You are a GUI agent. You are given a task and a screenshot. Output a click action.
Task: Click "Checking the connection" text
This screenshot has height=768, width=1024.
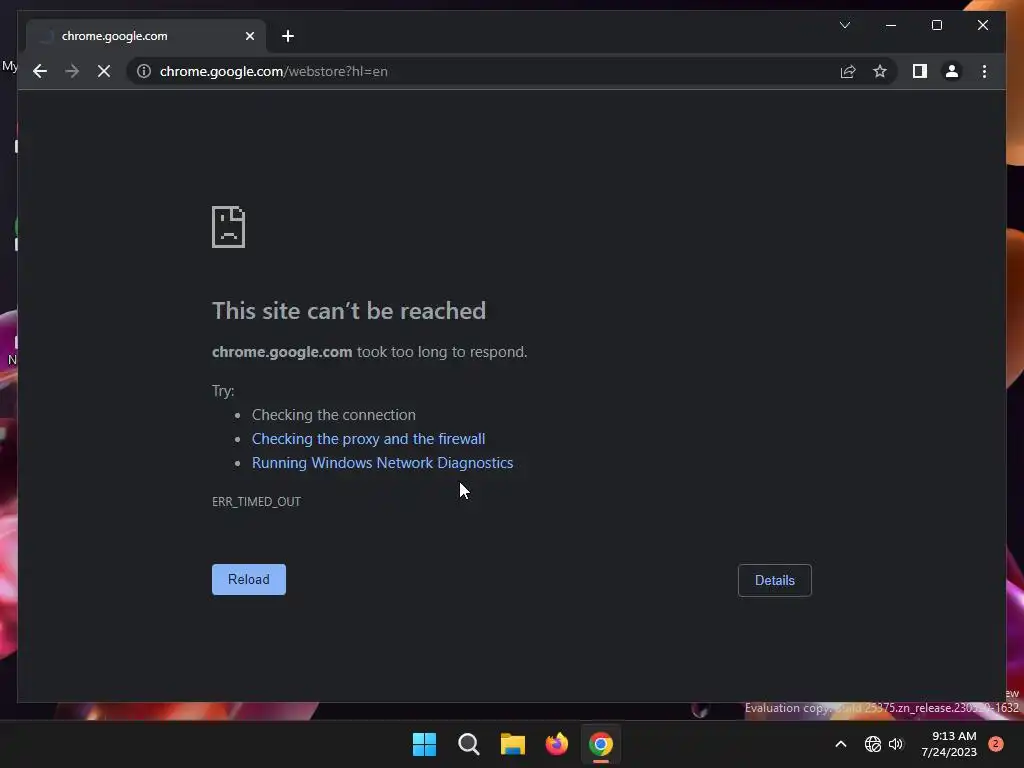click(x=334, y=415)
